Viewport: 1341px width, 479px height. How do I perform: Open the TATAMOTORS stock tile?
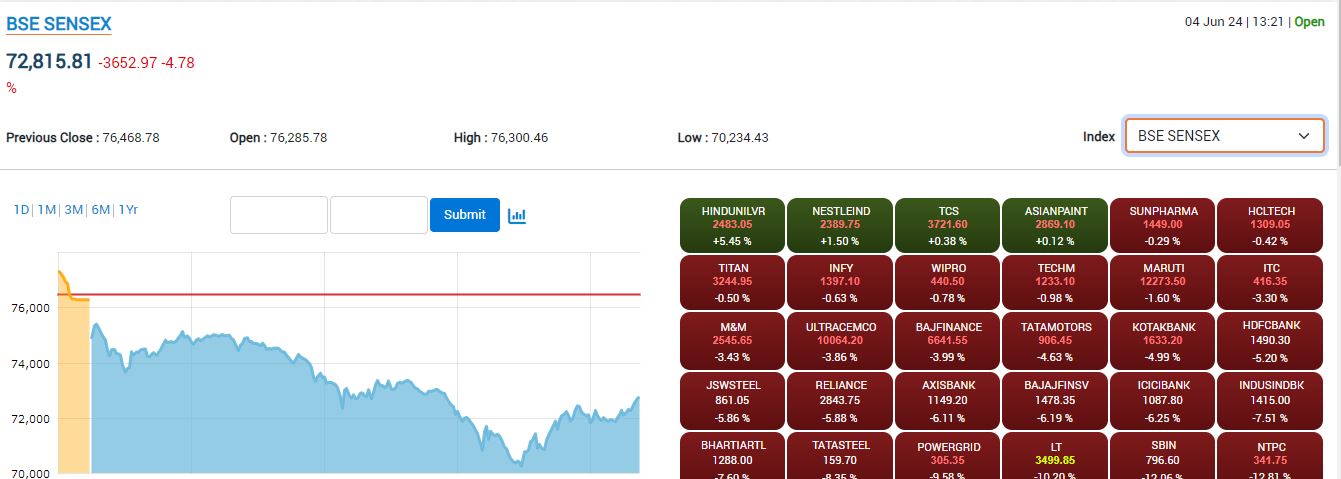[x=1055, y=341]
